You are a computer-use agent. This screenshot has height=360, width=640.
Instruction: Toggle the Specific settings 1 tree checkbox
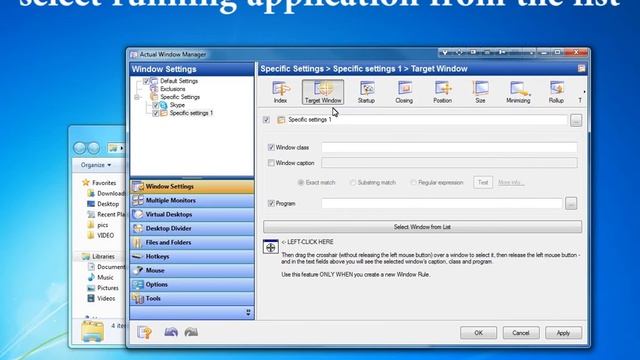[156, 113]
